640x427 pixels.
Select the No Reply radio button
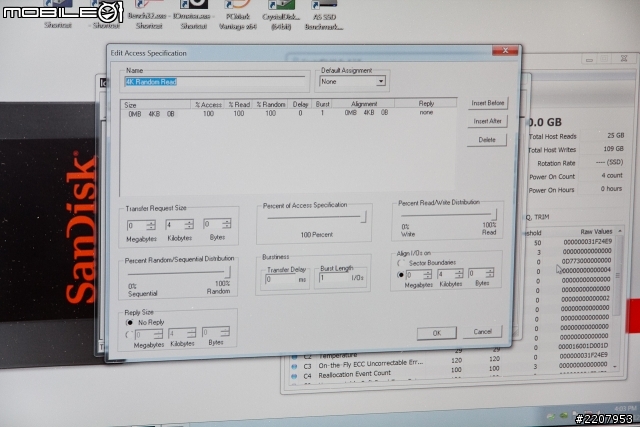coord(129,322)
